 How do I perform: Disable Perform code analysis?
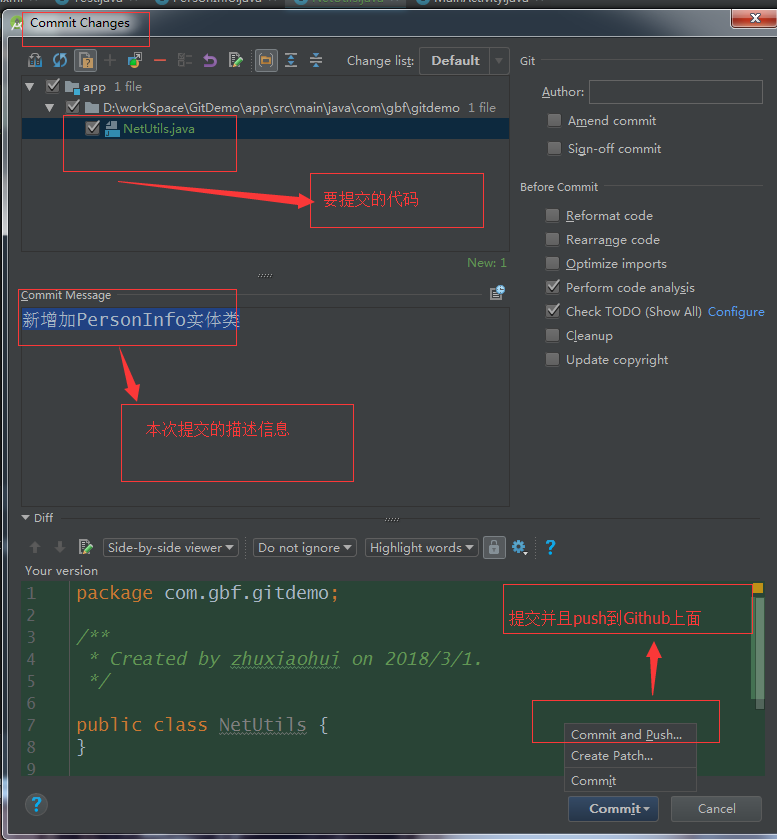[x=552, y=287]
